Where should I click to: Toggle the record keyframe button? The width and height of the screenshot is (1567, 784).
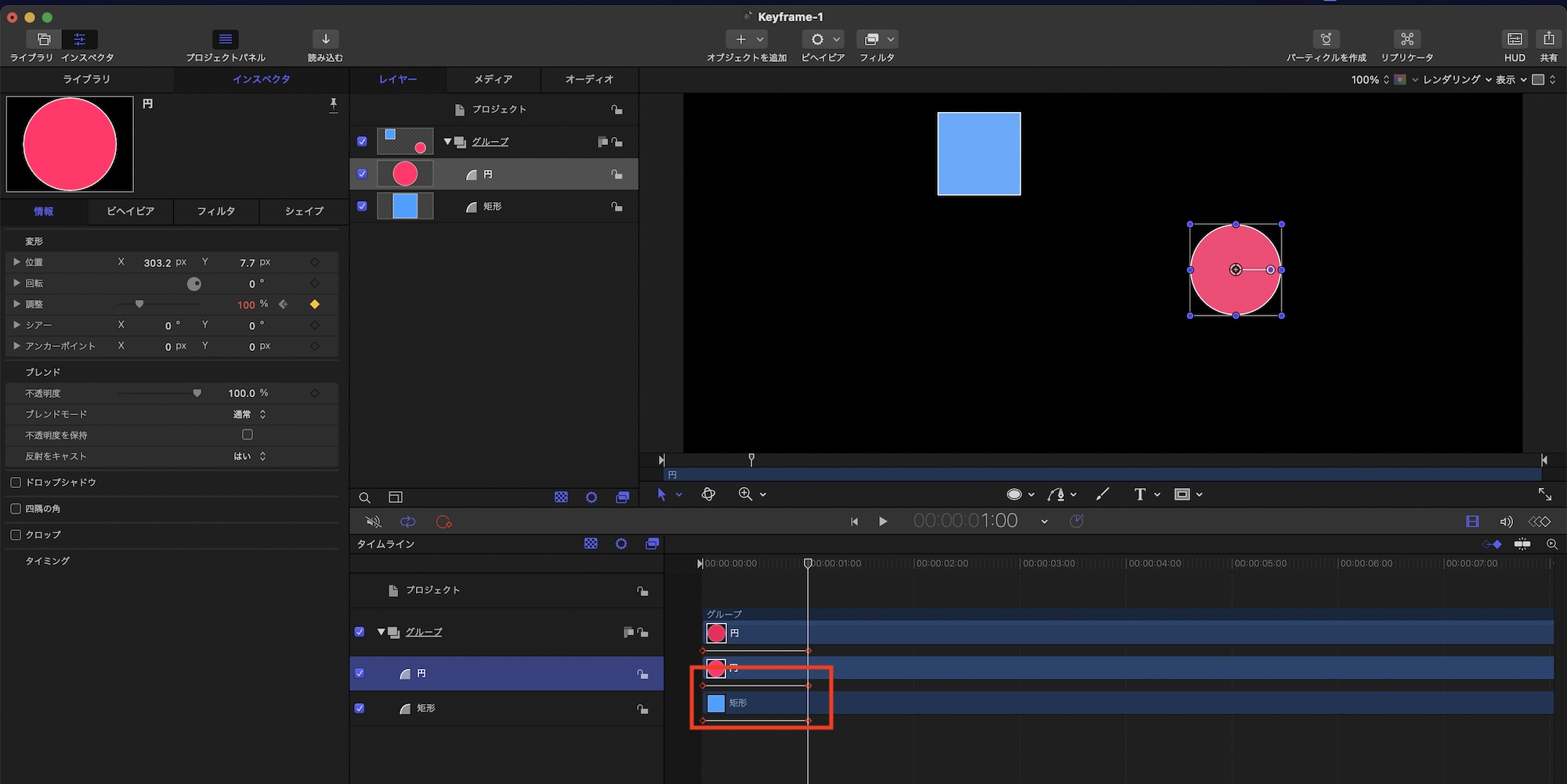click(x=443, y=522)
